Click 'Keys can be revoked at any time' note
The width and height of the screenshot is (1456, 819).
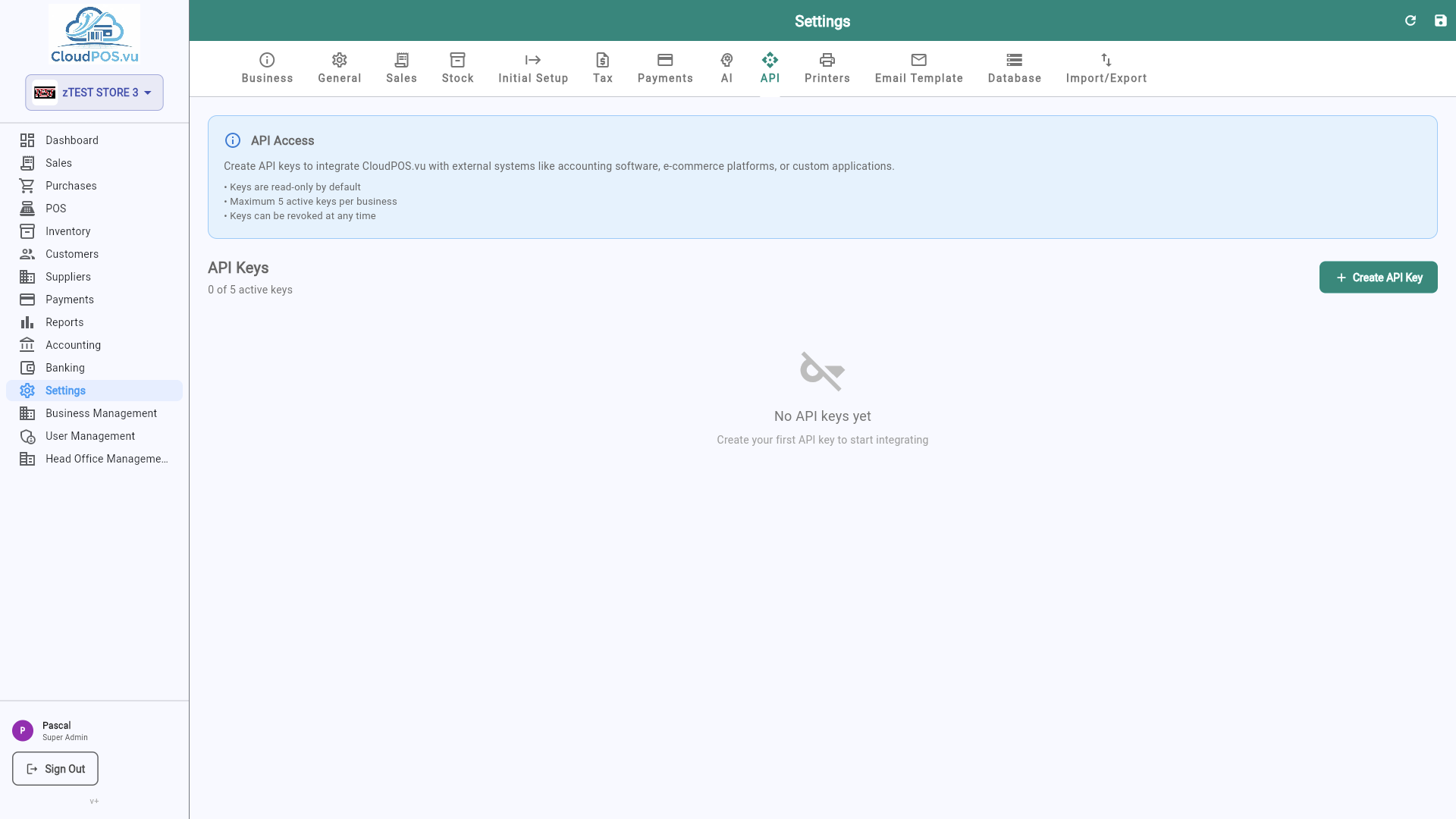click(x=300, y=216)
